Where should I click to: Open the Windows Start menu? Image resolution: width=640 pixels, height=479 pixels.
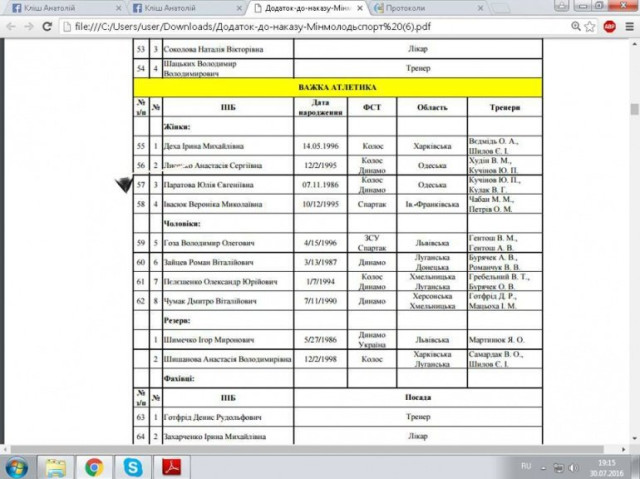[17, 466]
